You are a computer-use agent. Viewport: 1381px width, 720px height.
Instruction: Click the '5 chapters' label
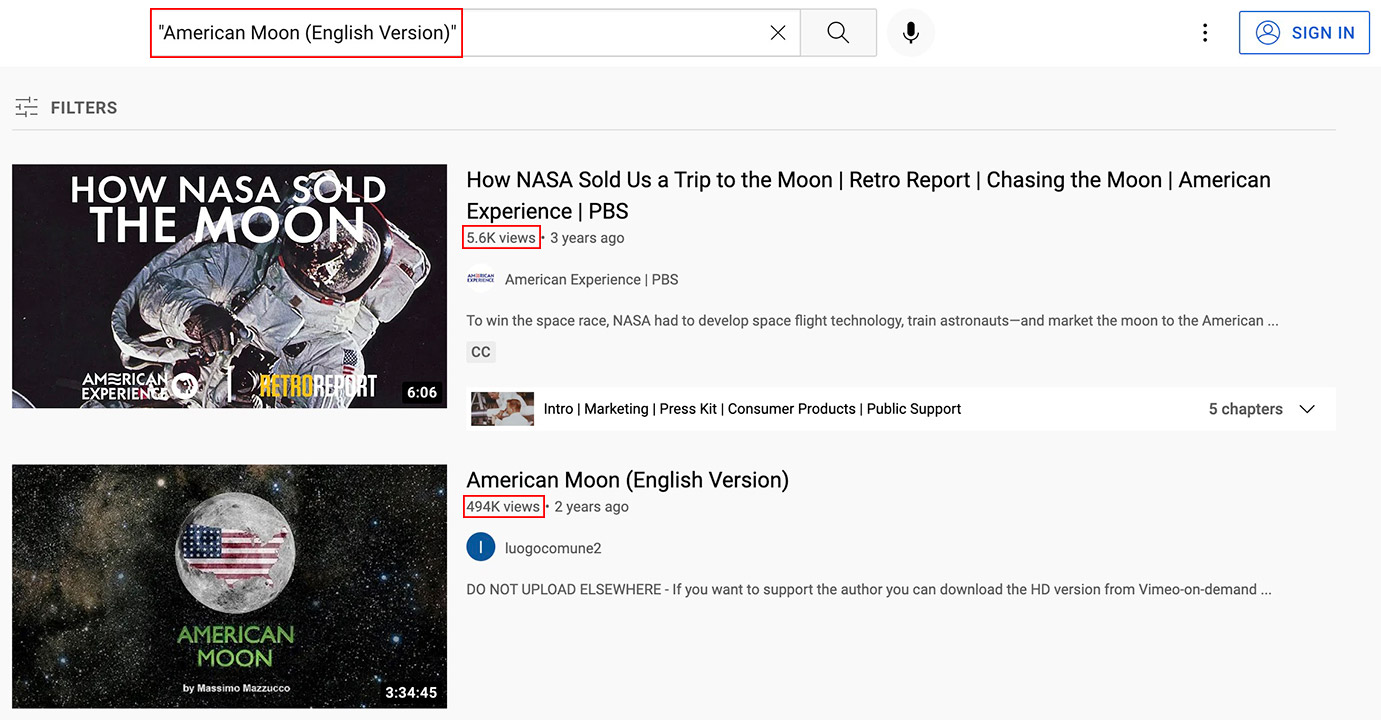[1245, 409]
